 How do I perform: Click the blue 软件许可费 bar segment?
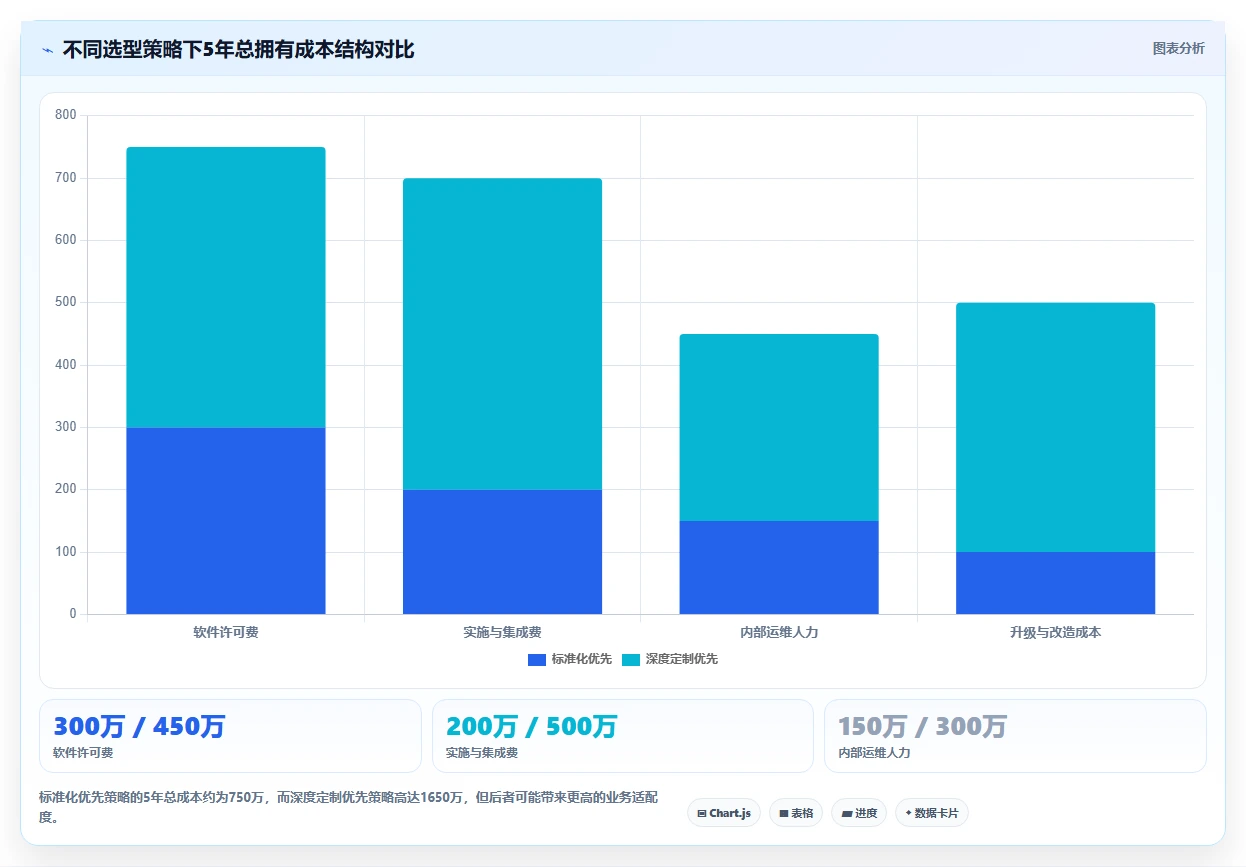click(226, 520)
